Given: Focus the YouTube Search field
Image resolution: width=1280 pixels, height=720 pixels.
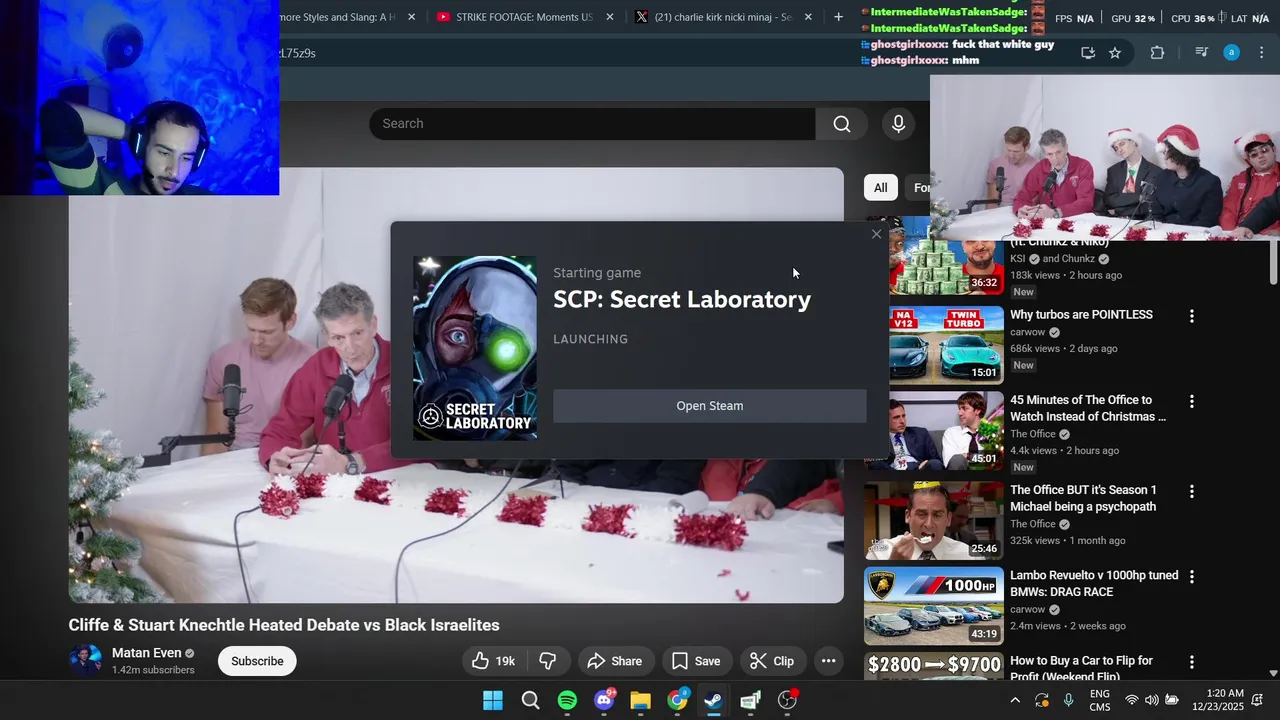Looking at the screenshot, I should [x=592, y=124].
